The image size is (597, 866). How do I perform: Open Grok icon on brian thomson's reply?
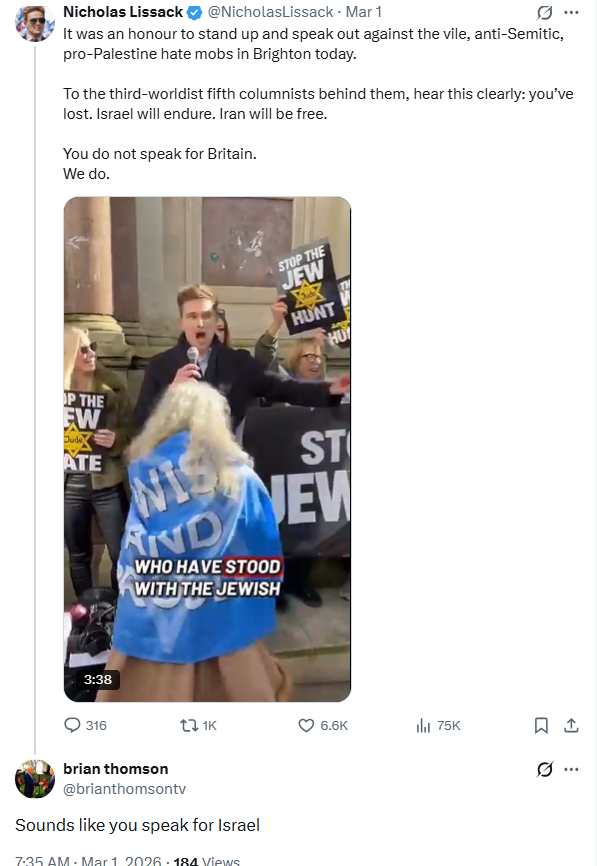pos(545,769)
